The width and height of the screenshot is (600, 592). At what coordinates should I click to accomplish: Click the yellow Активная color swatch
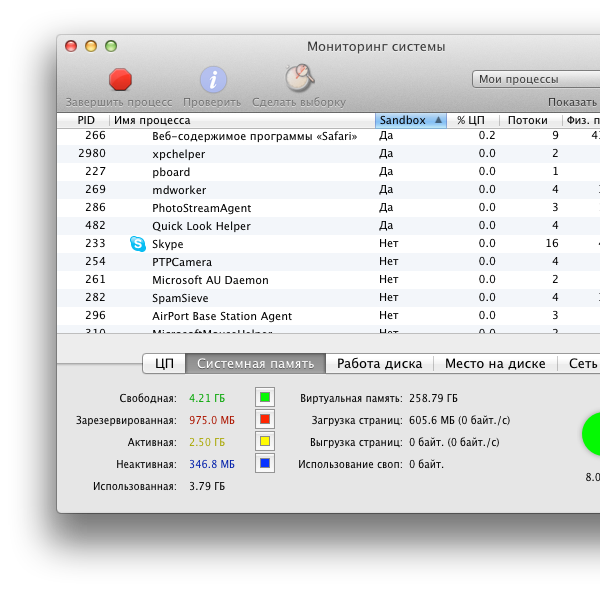[x=265, y=441]
